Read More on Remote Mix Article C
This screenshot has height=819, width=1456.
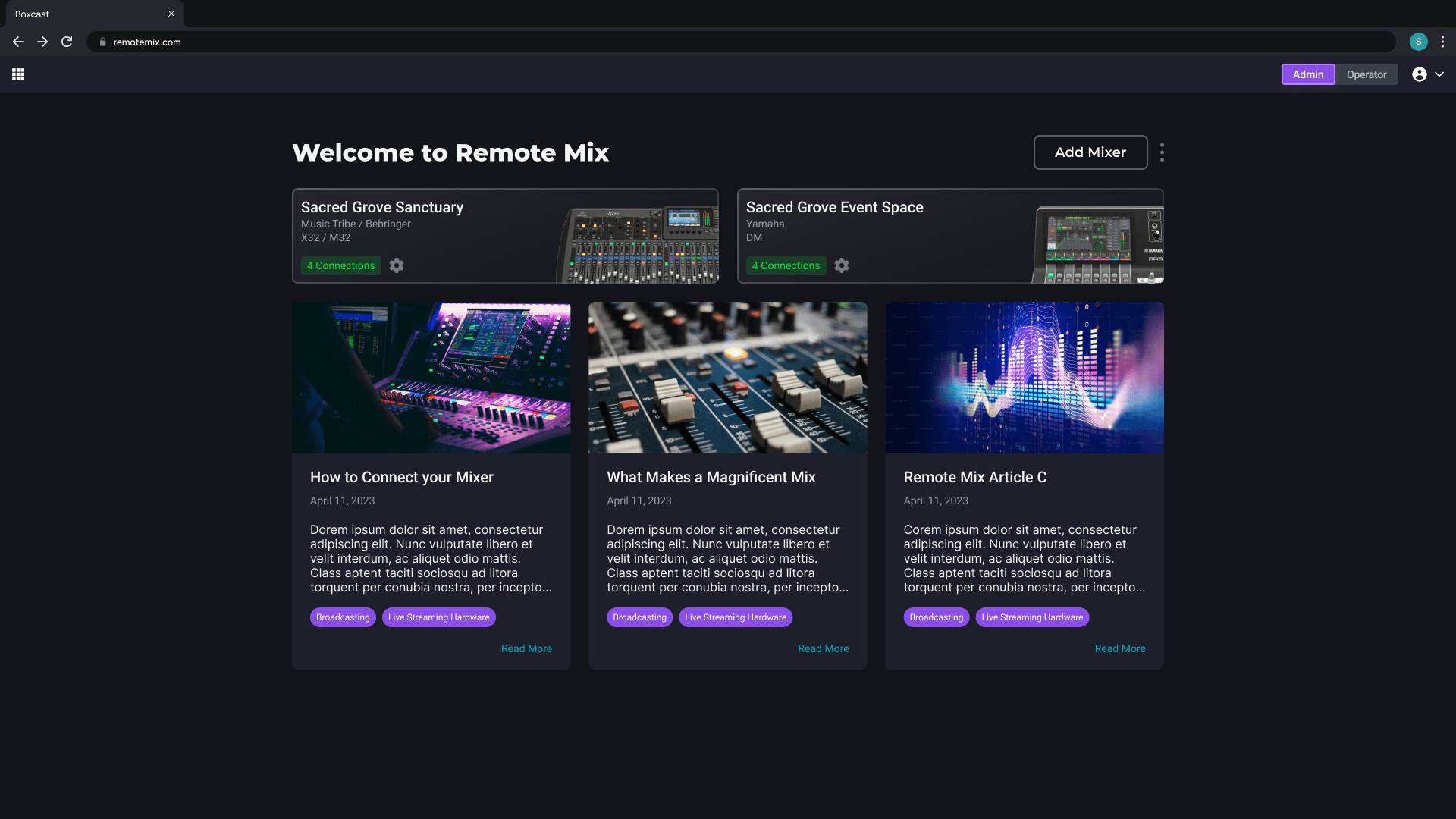[x=1119, y=648]
